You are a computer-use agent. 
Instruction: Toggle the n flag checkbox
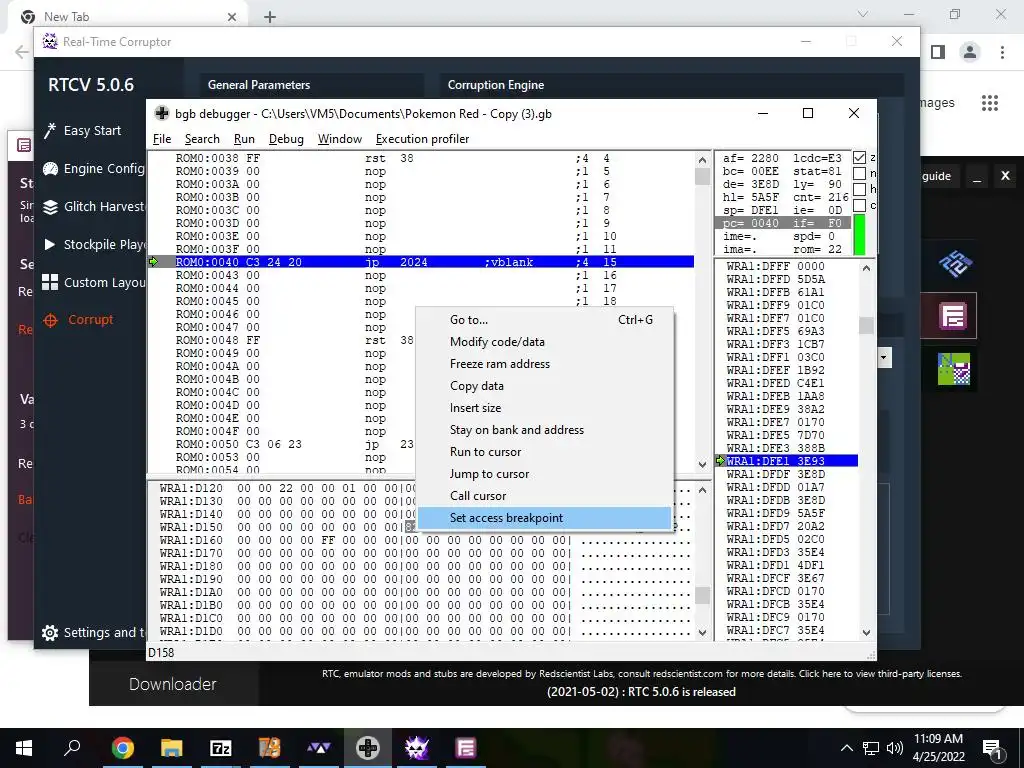tap(859, 173)
